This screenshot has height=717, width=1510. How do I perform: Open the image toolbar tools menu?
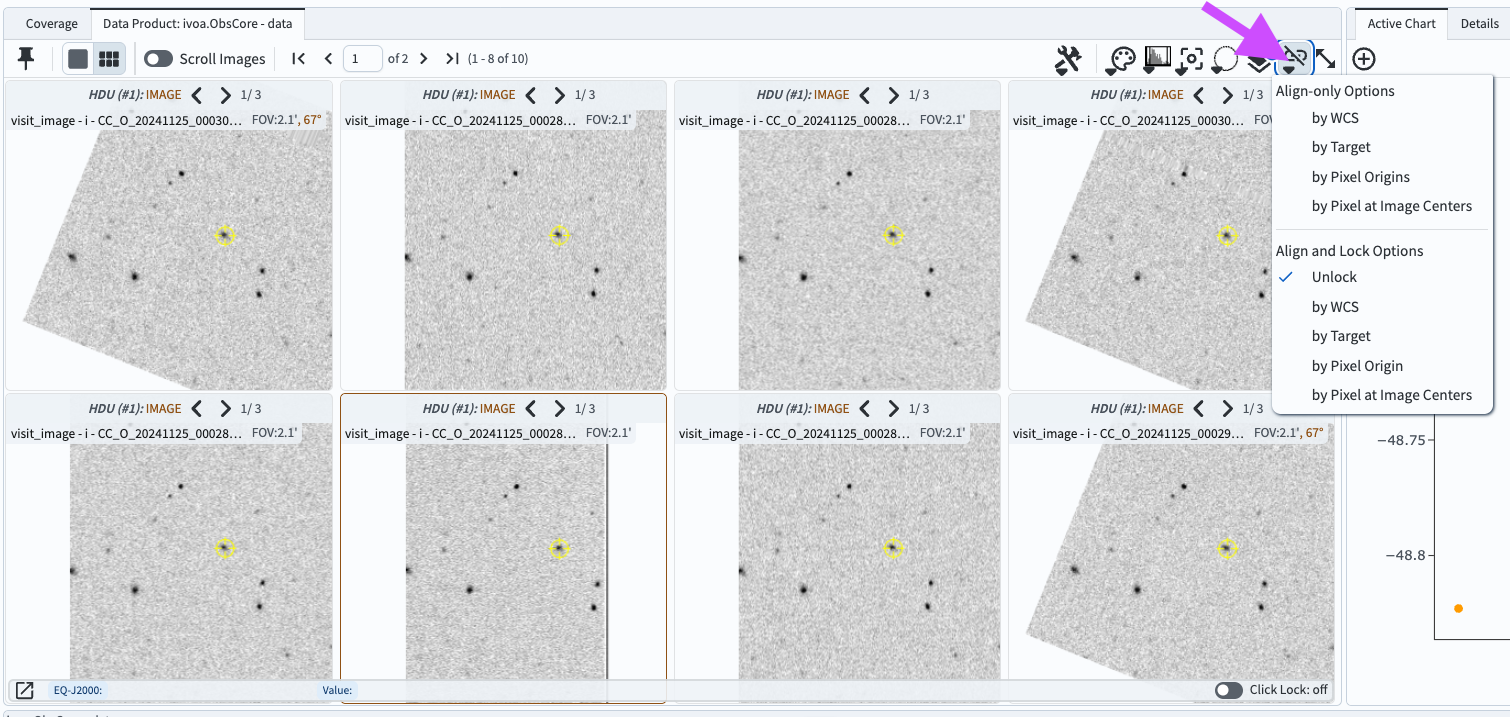(x=1067, y=58)
